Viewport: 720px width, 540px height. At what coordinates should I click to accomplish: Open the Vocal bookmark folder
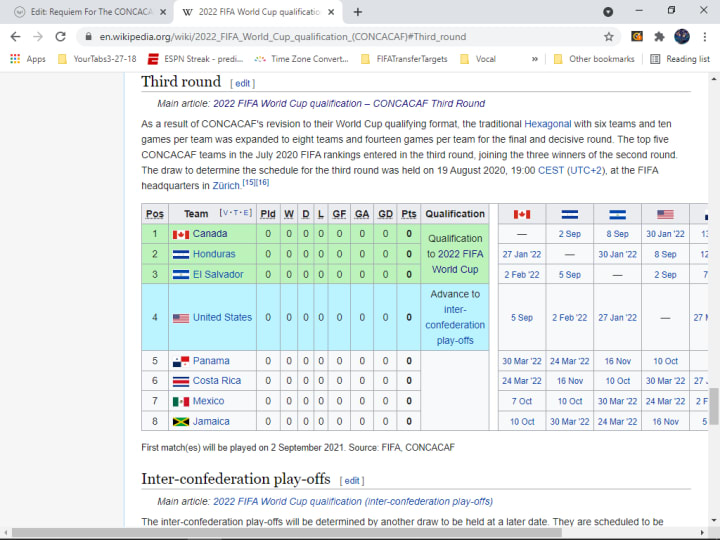(x=478, y=59)
